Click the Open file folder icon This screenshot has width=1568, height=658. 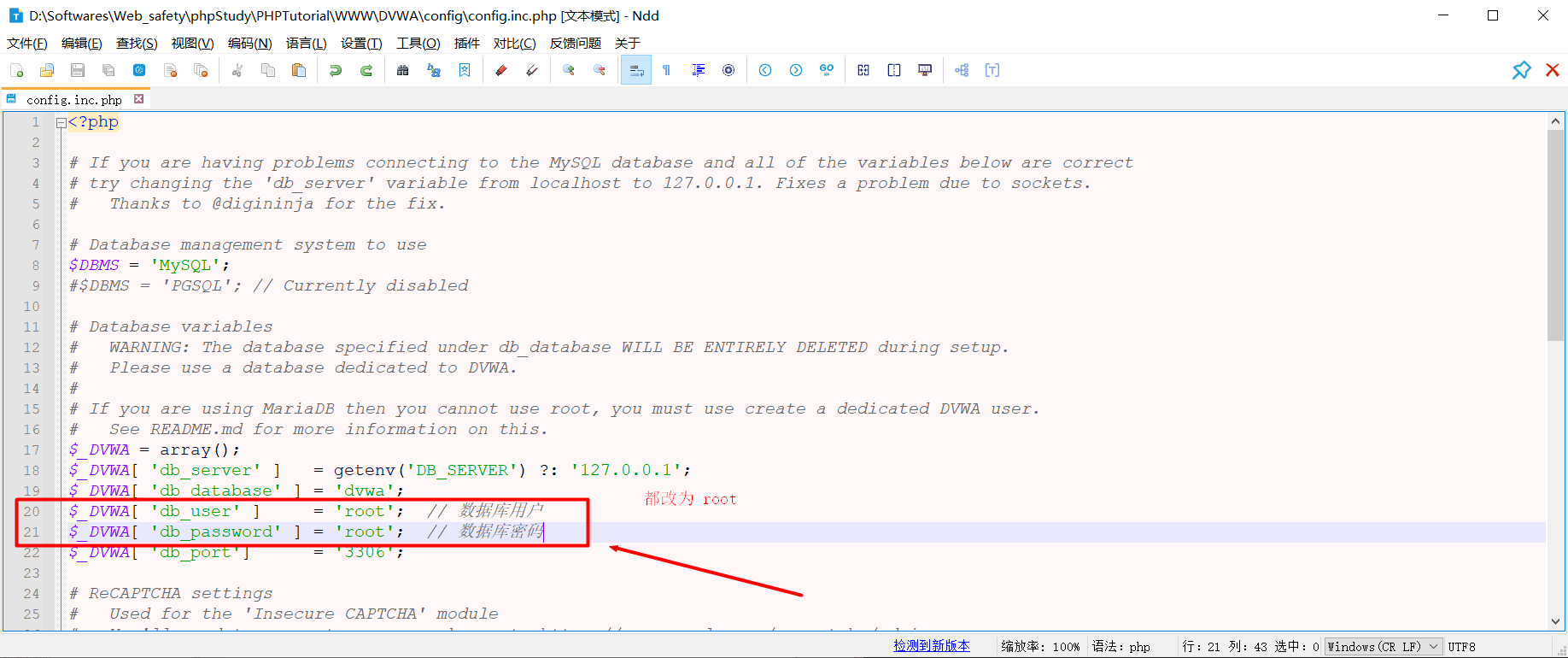pos(47,70)
